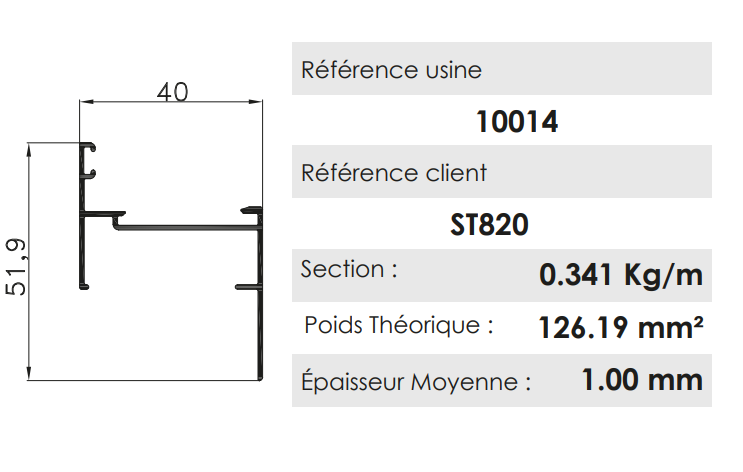Select the client reference ST820
This screenshot has height=472, width=743.
(489, 225)
